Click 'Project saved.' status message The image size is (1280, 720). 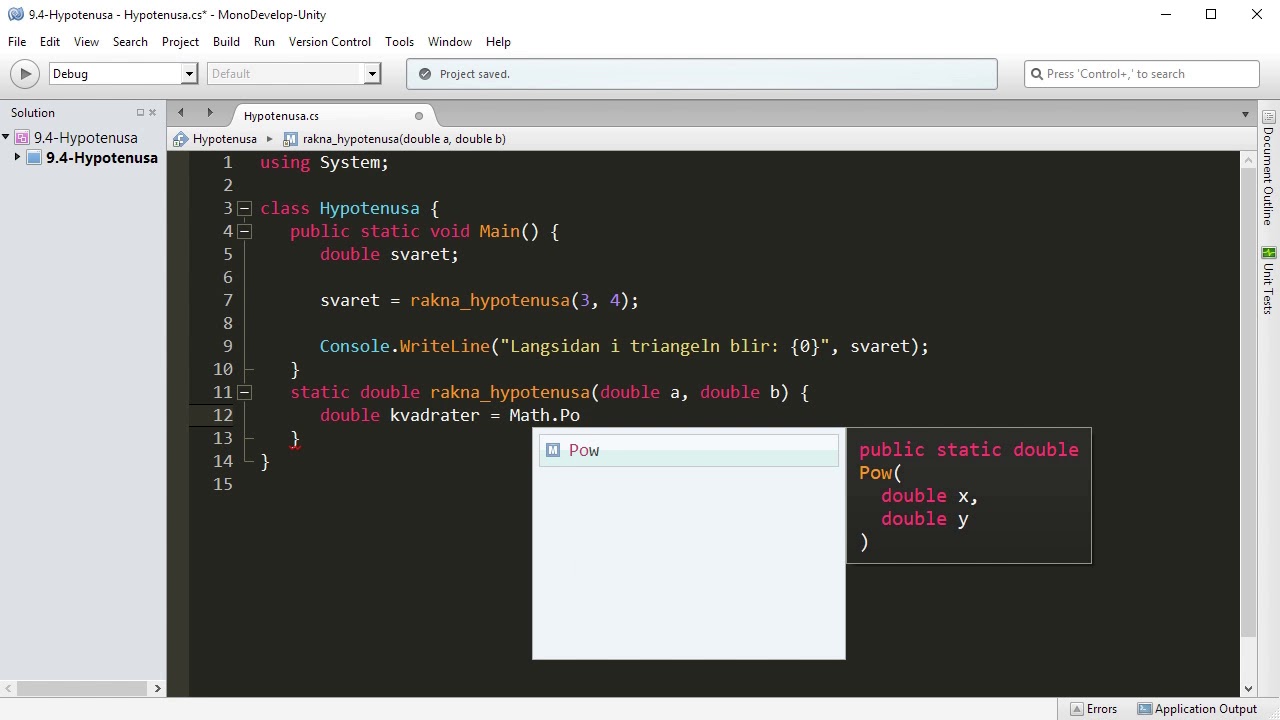pyautogui.click(x=474, y=74)
